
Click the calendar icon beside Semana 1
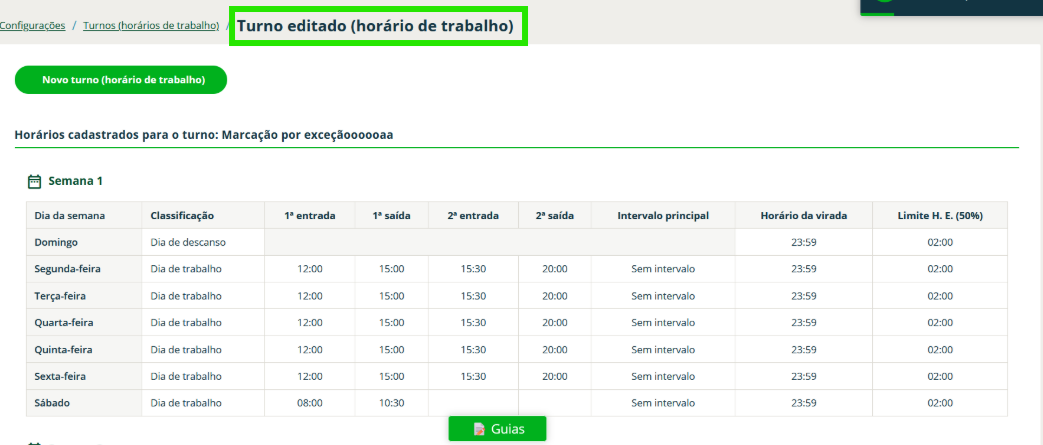[34, 182]
